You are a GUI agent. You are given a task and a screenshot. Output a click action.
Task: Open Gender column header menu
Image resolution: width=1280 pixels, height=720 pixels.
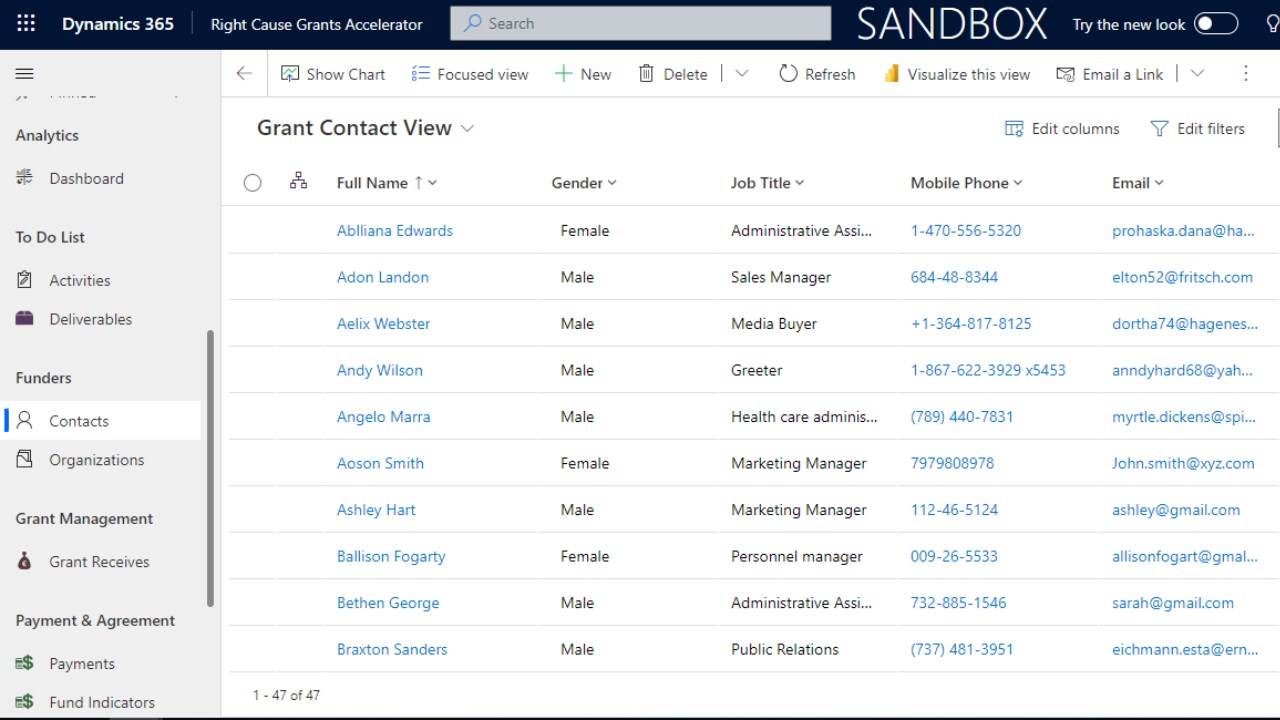tap(584, 183)
